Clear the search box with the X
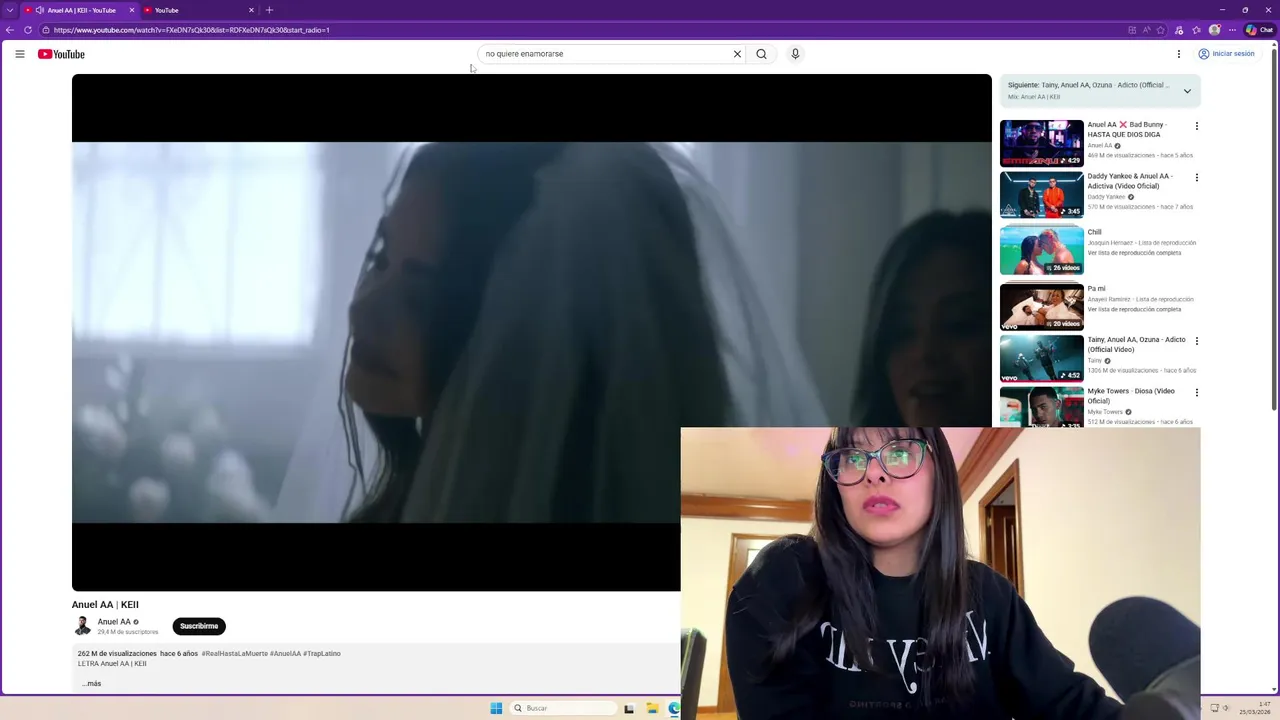 pos(737,54)
